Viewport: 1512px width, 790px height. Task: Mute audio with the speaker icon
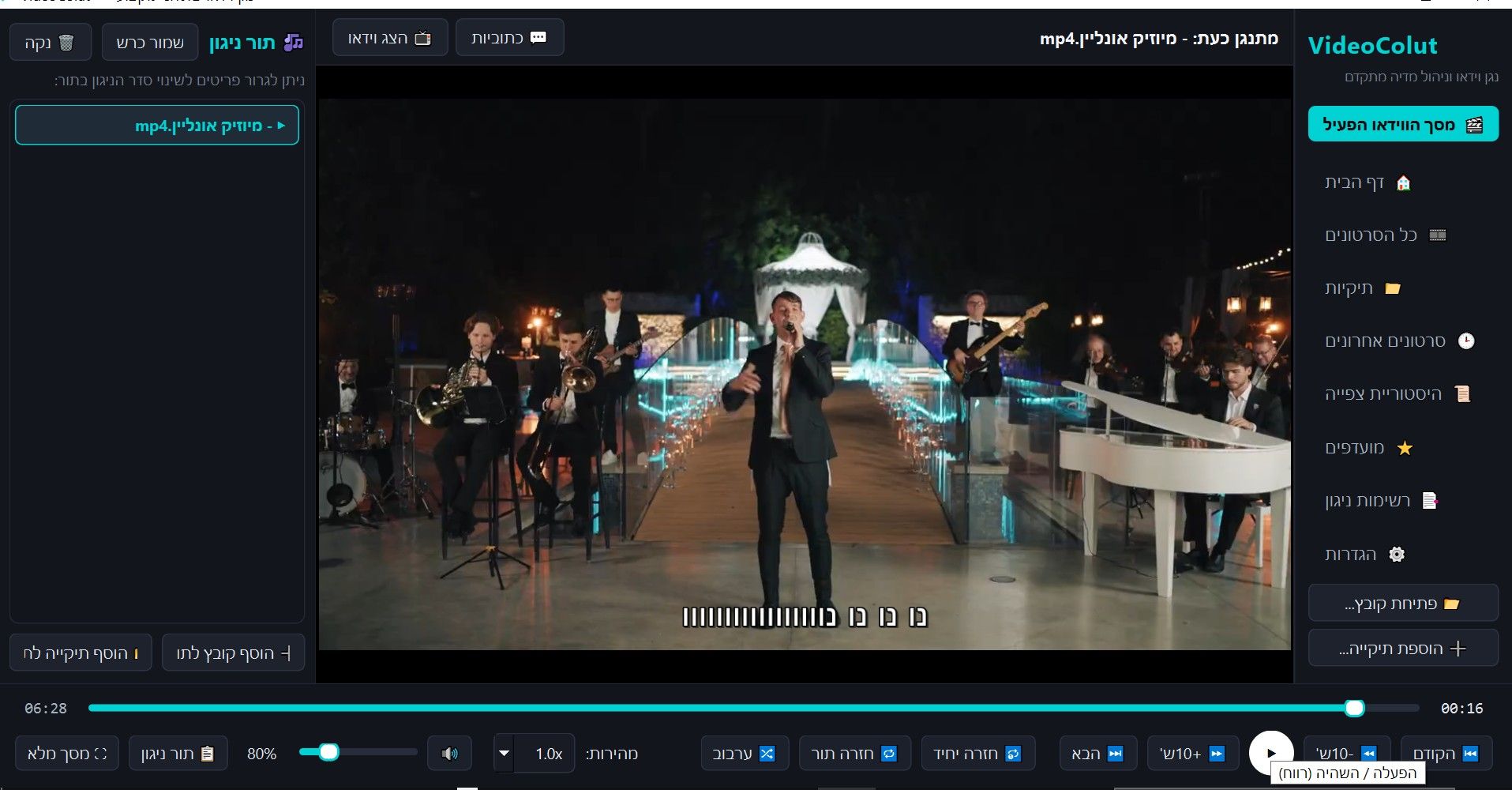coord(449,754)
